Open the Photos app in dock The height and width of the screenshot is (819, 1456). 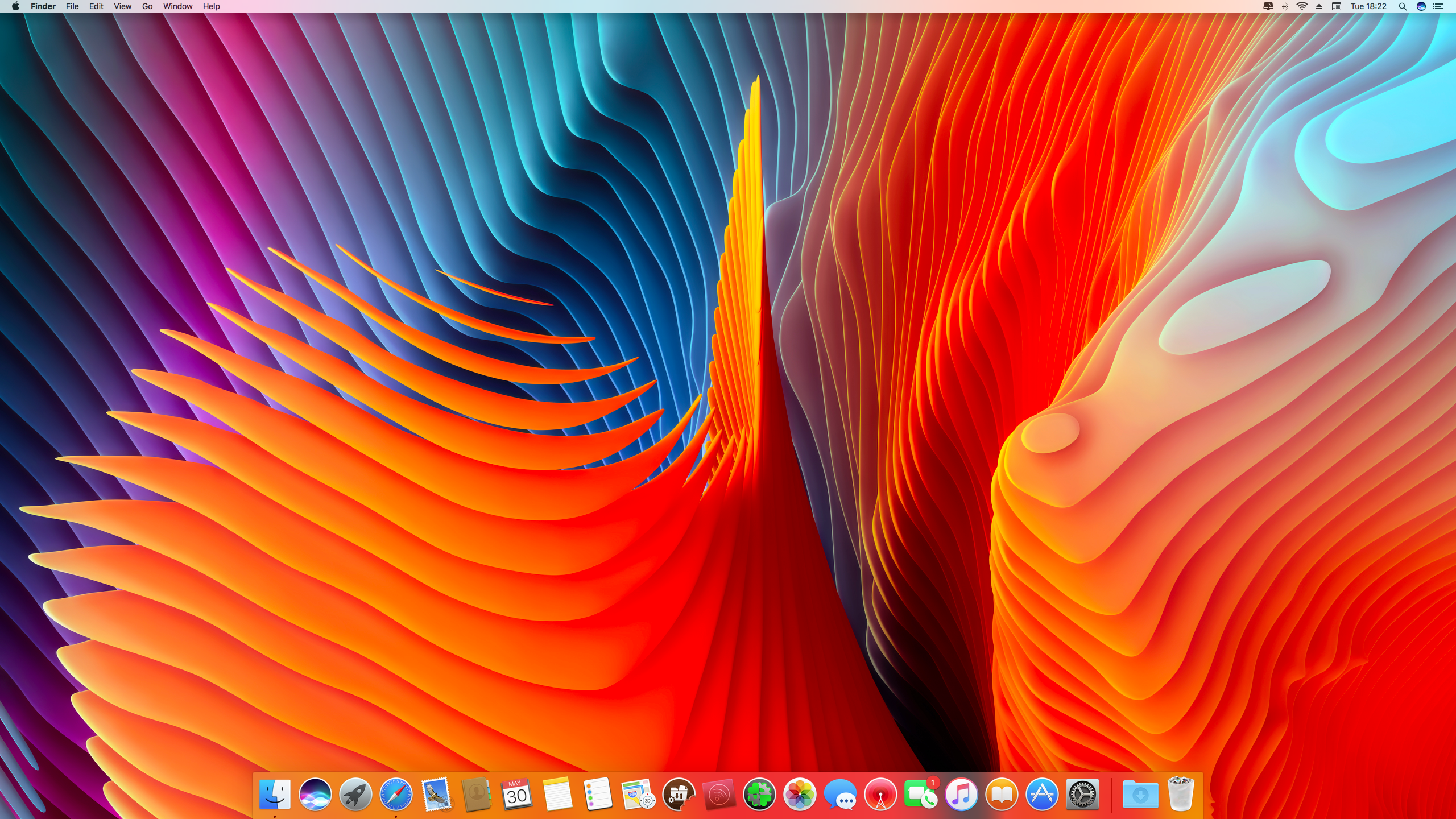[x=800, y=794]
